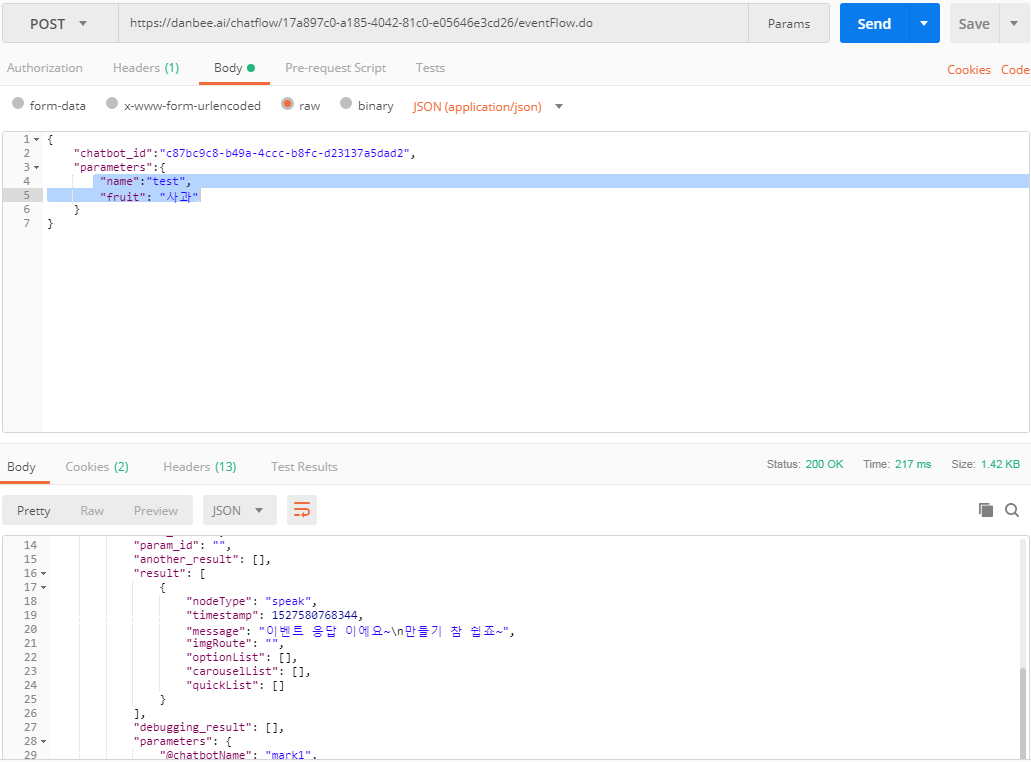This screenshot has height=762, width=1031.
Task: Click the "quickList" response line
Action: tap(235, 686)
